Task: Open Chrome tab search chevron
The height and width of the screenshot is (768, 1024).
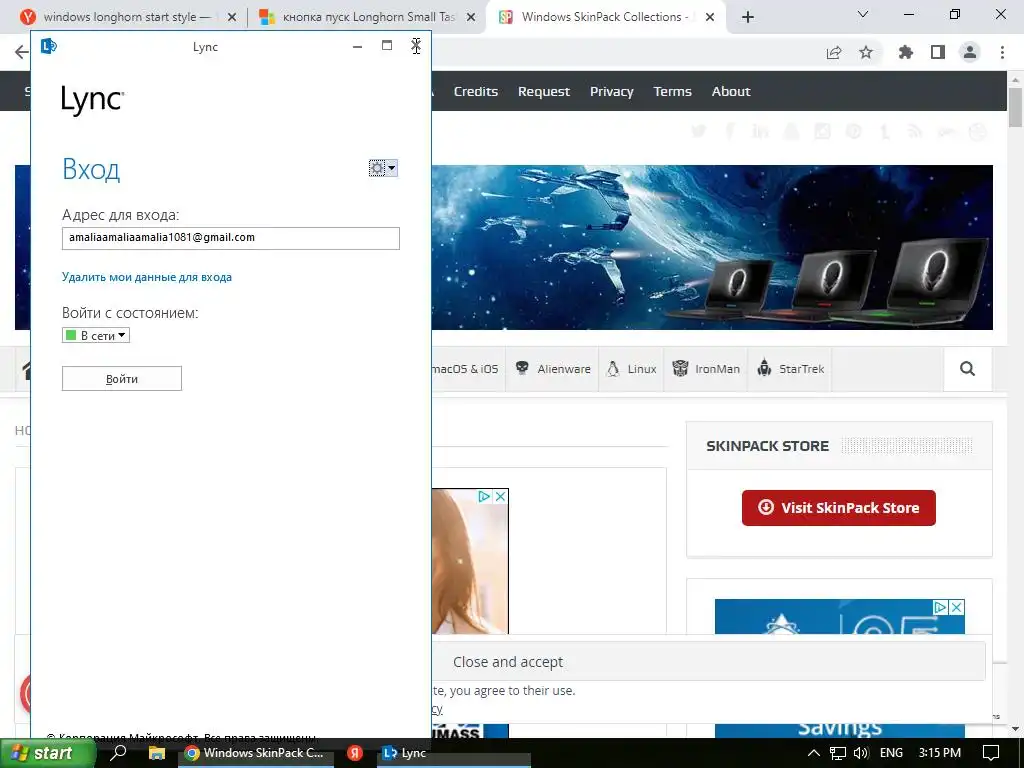Action: tap(863, 14)
